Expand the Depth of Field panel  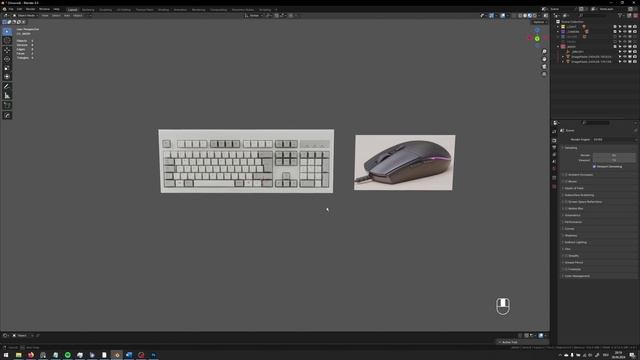pyautogui.click(x=574, y=188)
